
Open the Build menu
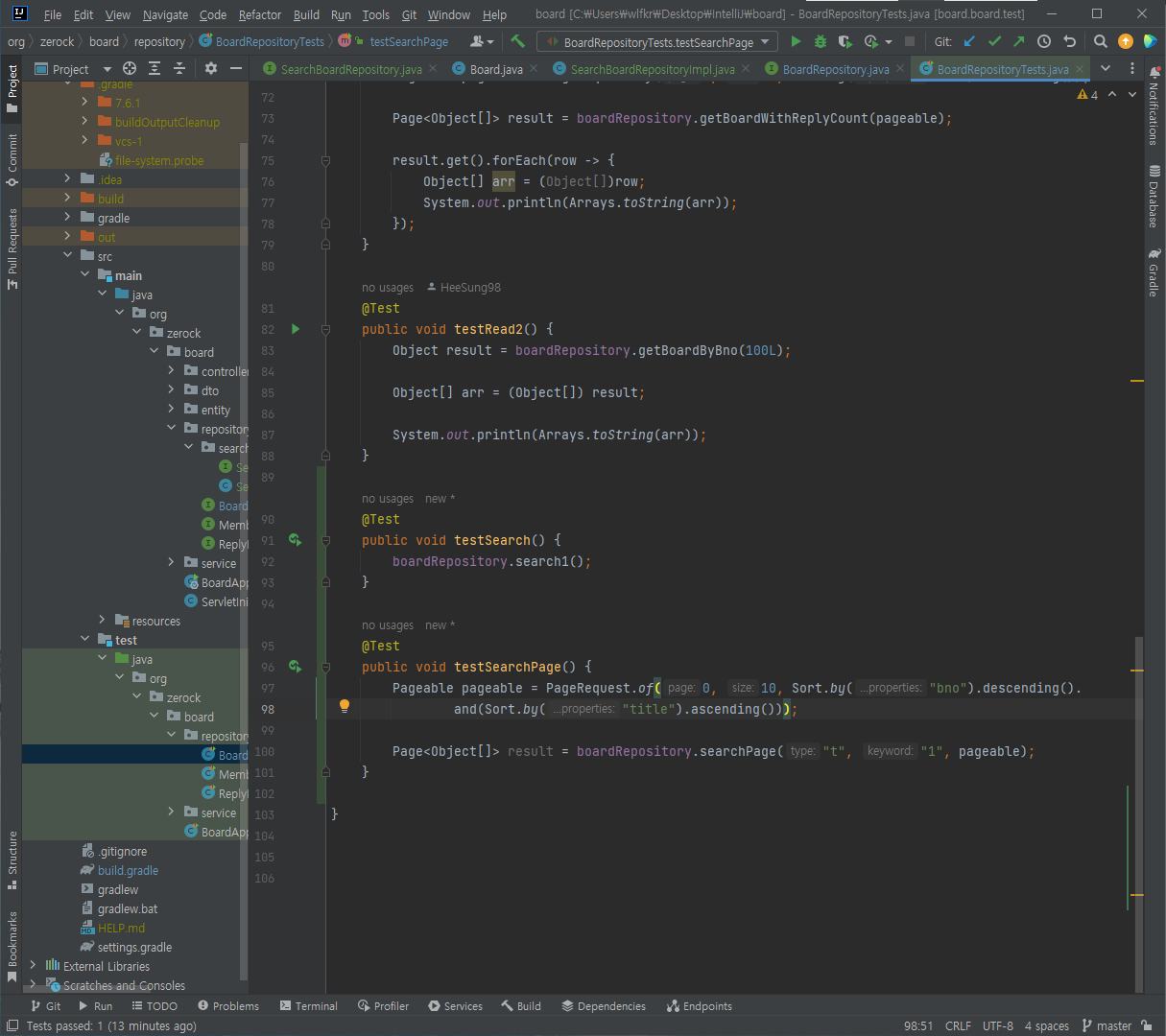(x=306, y=14)
